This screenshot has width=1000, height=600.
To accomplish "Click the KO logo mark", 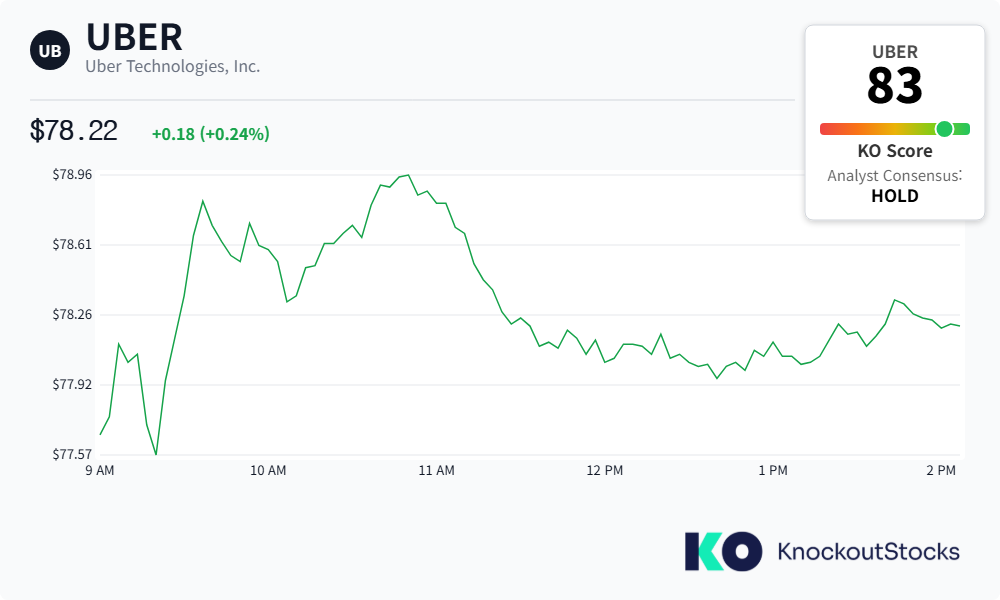I will 723,552.
